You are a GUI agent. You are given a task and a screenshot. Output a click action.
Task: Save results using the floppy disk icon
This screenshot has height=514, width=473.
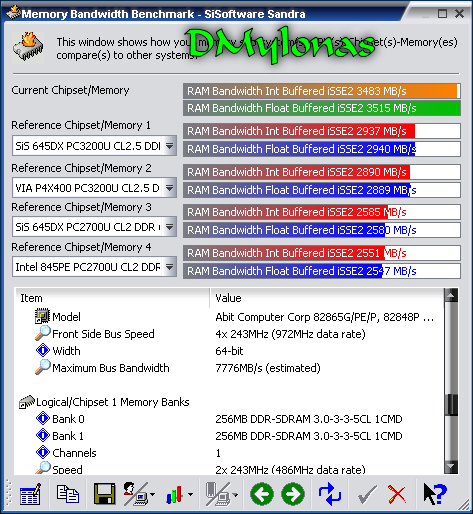pos(105,494)
